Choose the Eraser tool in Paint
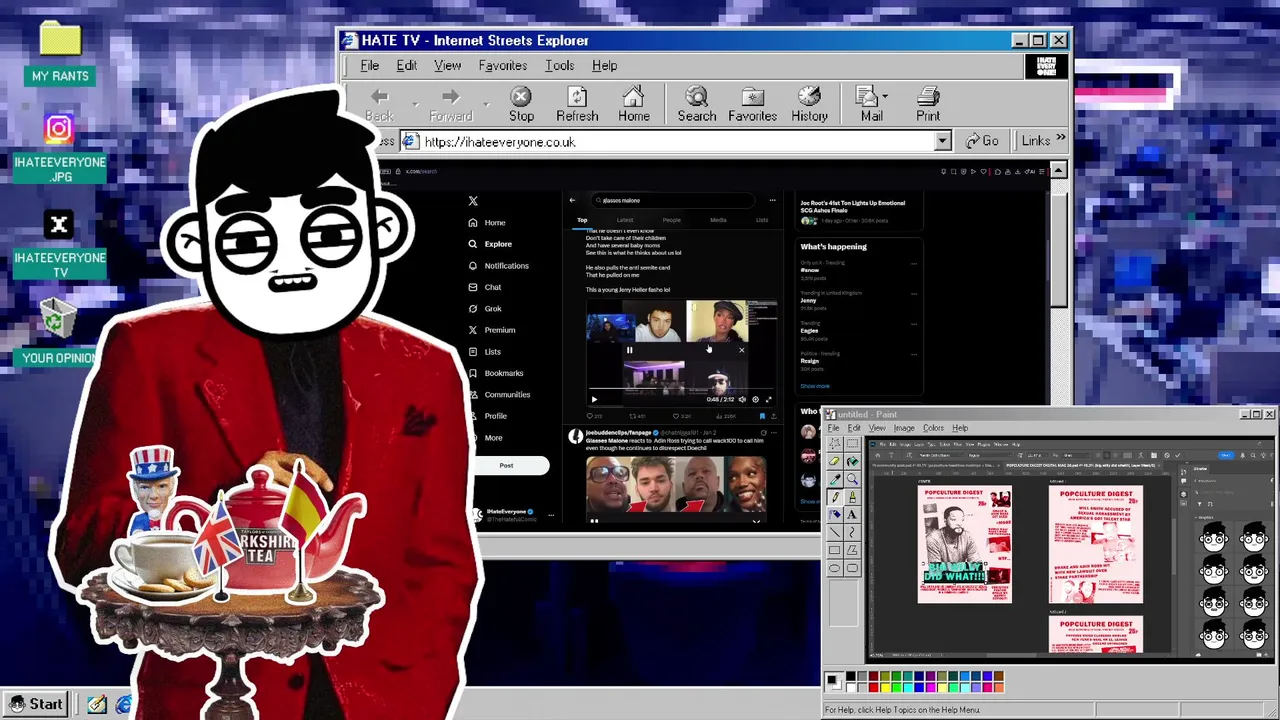Image resolution: width=1280 pixels, height=720 pixels. click(834, 461)
